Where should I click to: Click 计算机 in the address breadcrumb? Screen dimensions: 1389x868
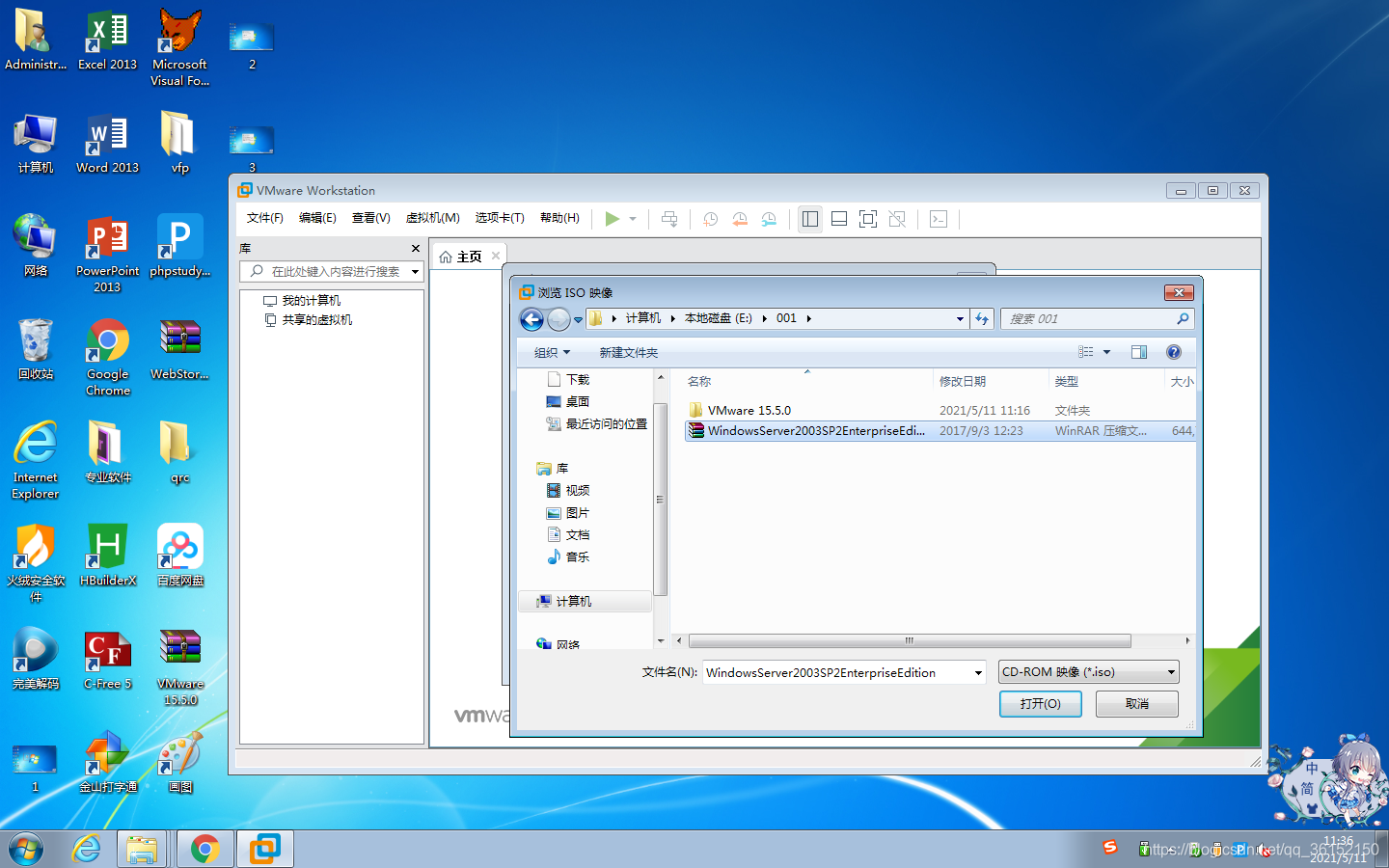coord(642,318)
